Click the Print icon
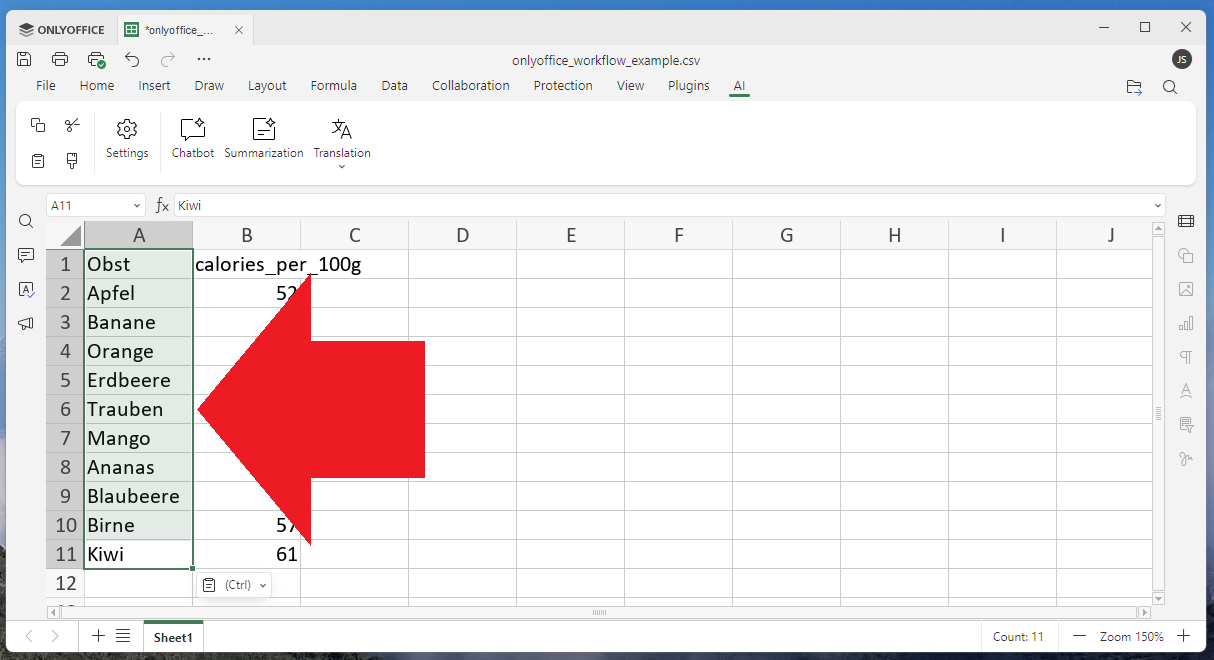Screen dimensions: 1214x660 click(x=60, y=59)
